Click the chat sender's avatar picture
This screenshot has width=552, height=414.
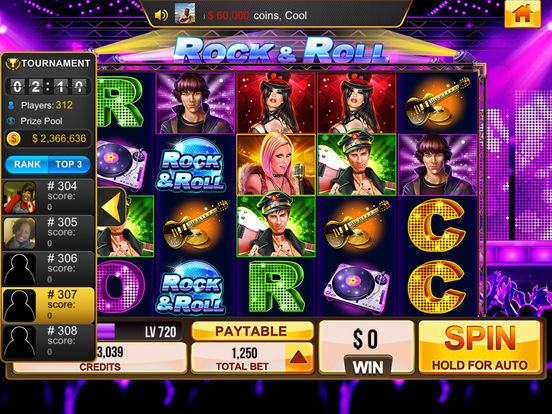[x=185, y=13]
